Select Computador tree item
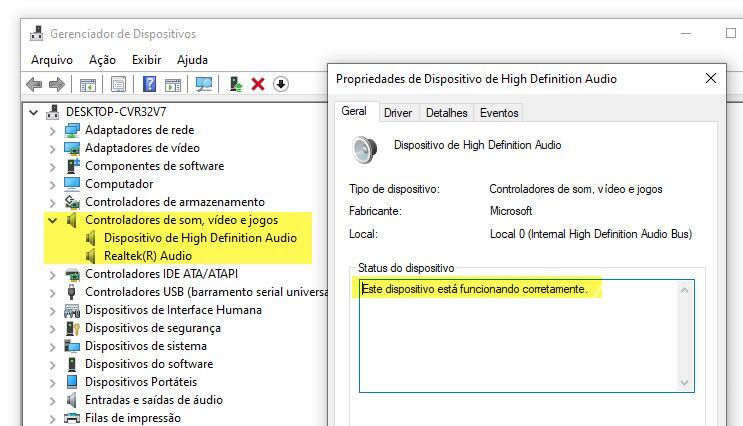Viewport: 743px width, 426px height. (x=119, y=184)
